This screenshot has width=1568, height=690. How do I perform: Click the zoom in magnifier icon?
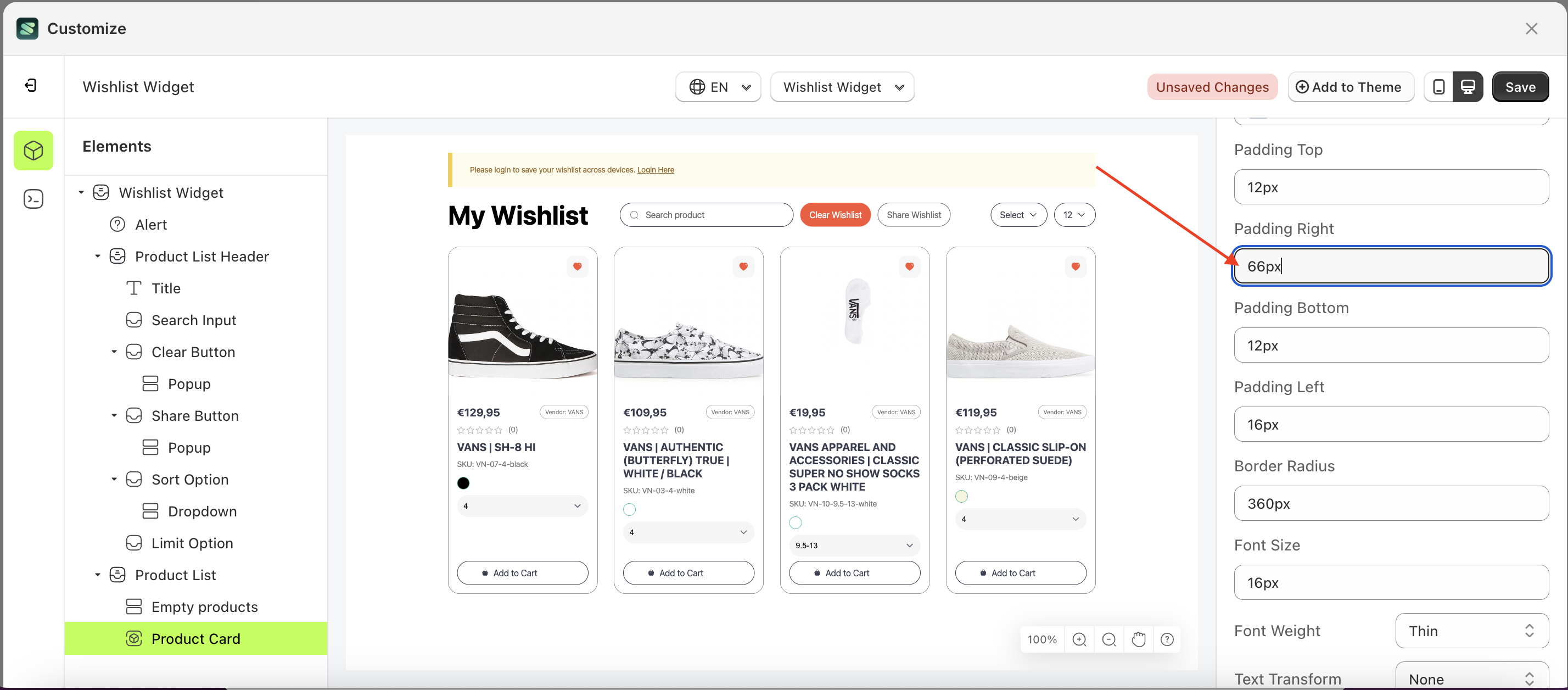(1079, 639)
